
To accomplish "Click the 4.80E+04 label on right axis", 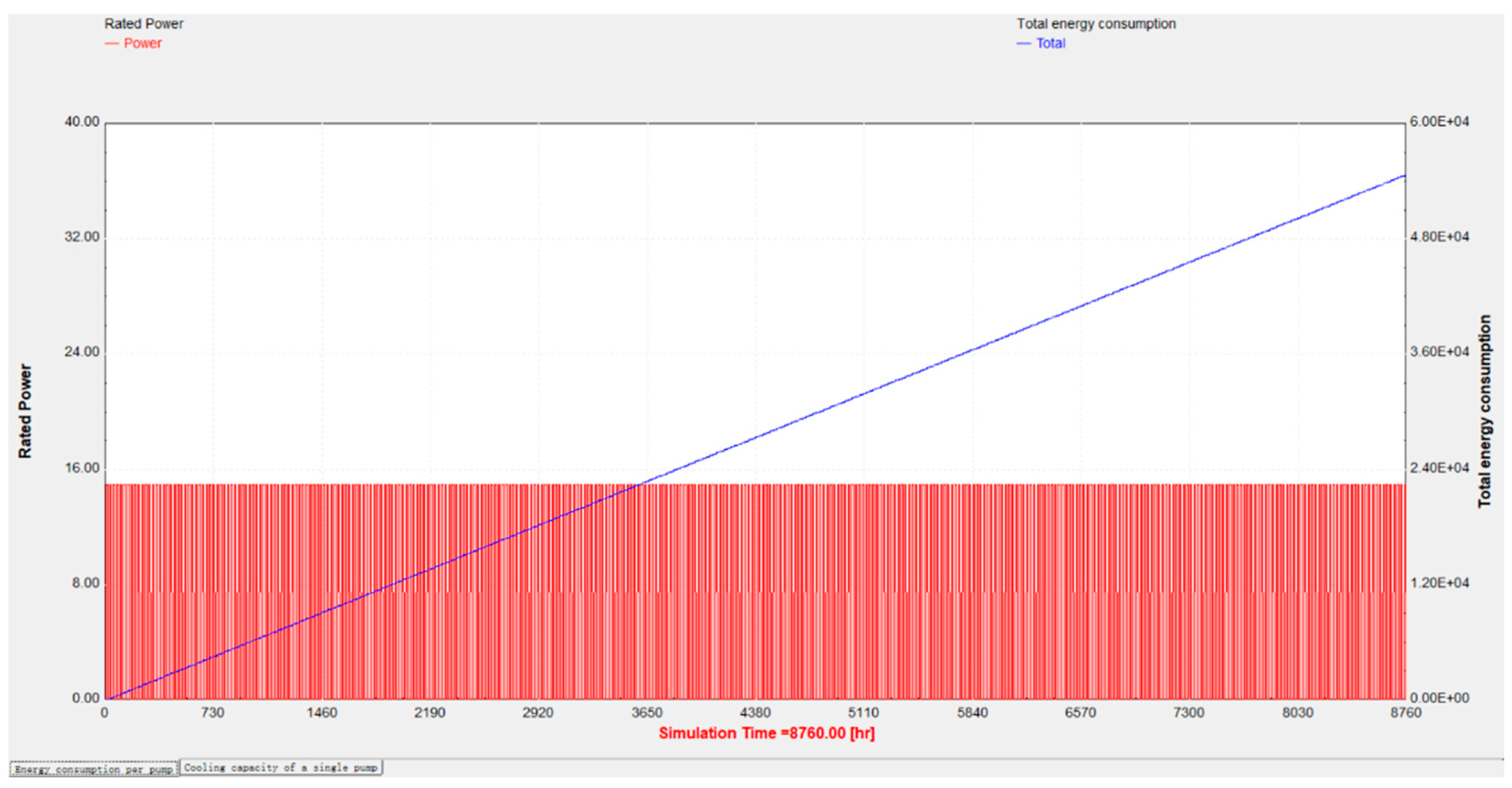I will click(x=1439, y=236).
